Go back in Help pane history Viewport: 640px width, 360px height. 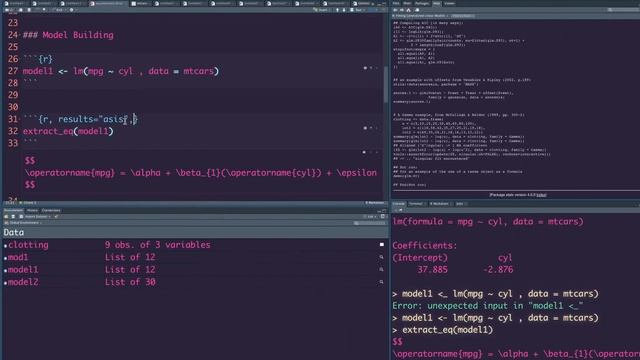tap(396, 10)
